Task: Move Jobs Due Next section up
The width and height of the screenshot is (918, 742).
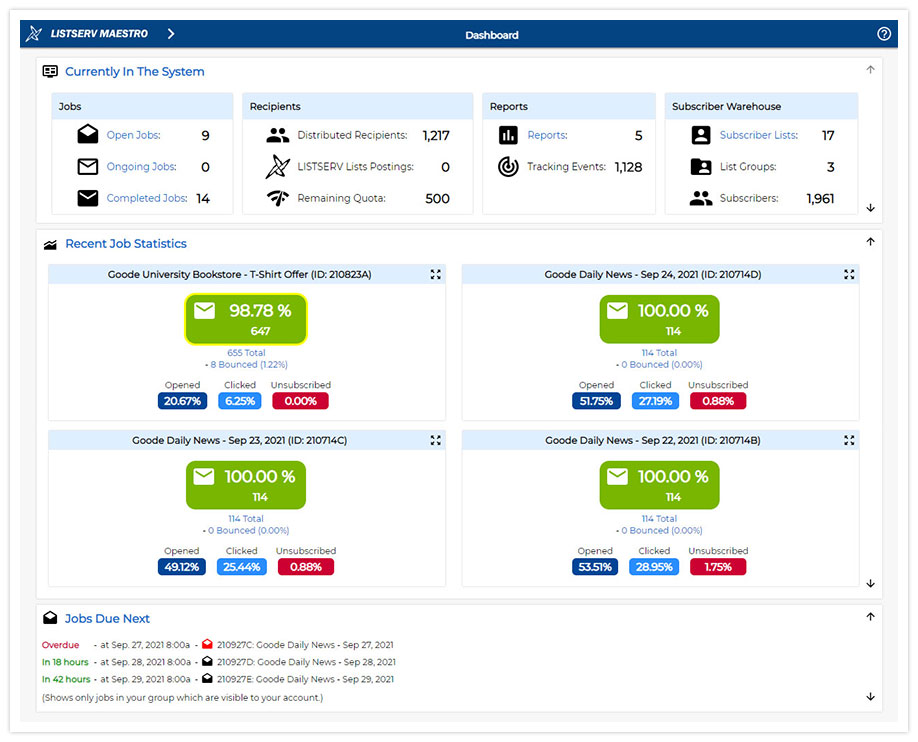Action: tap(871, 616)
